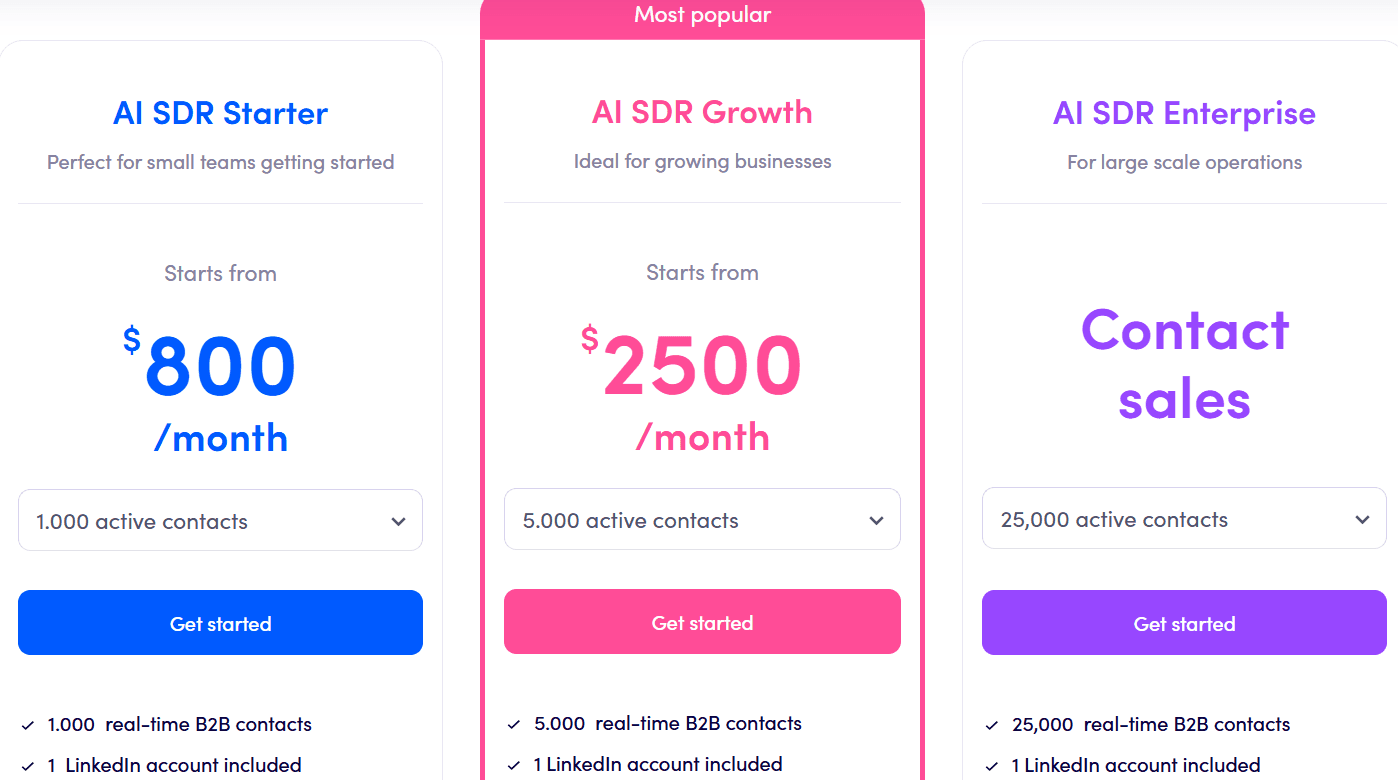Select the AI SDR Growth plan heading
1398x780 pixels.
pos(702,112)
